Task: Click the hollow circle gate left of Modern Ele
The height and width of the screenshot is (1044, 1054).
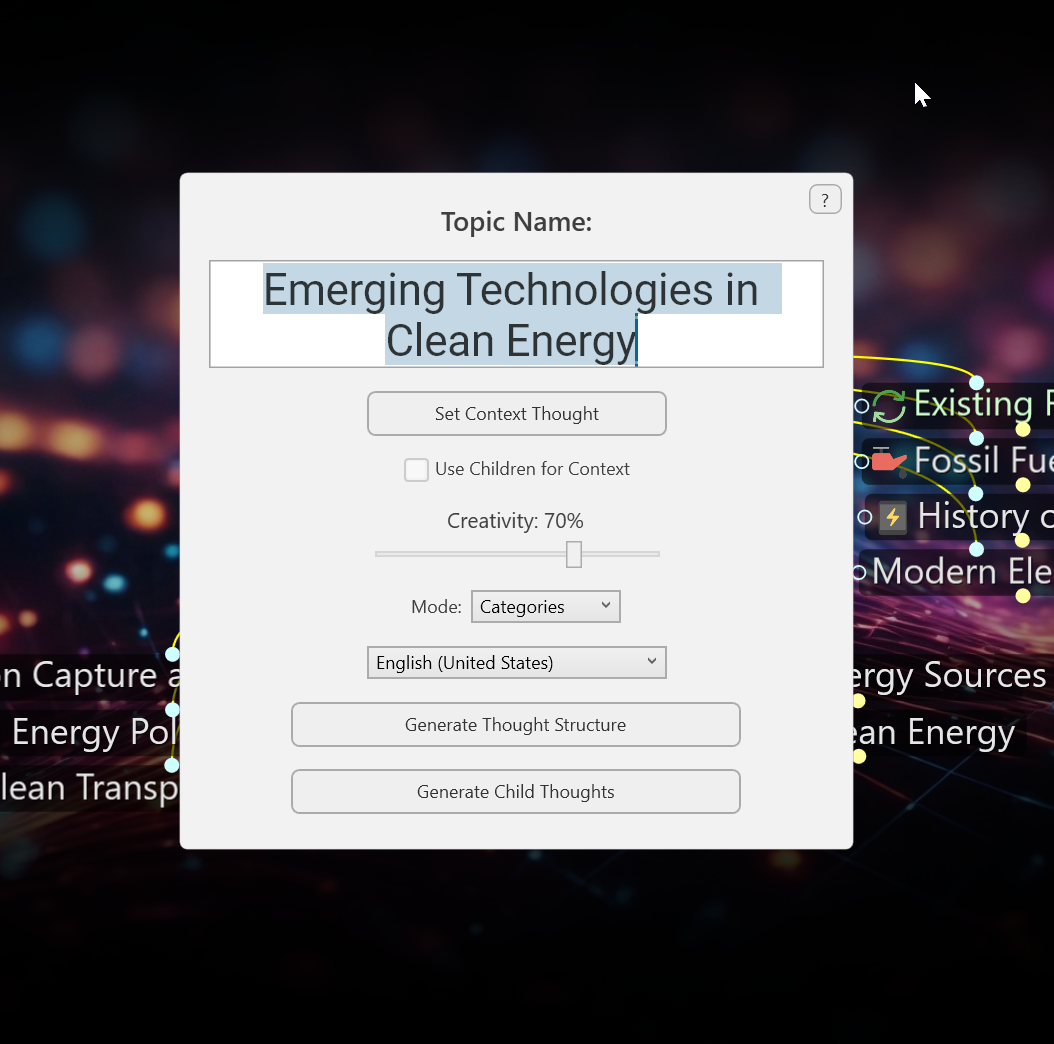Action: click(x=859, y=572)
